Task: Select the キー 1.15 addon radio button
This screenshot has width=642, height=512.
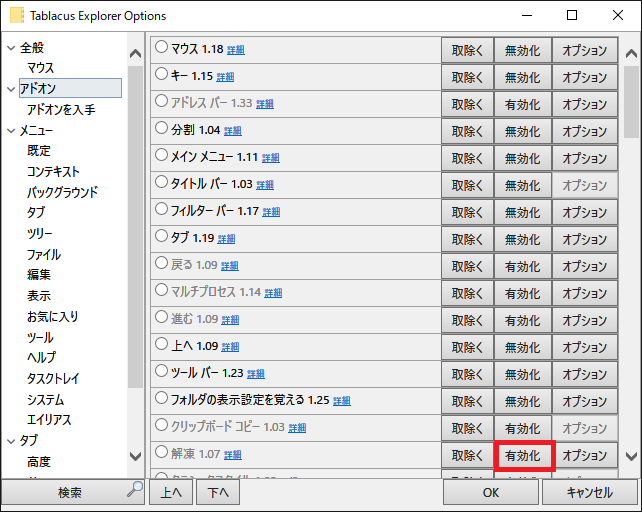Action: click(x=161, y=74)
